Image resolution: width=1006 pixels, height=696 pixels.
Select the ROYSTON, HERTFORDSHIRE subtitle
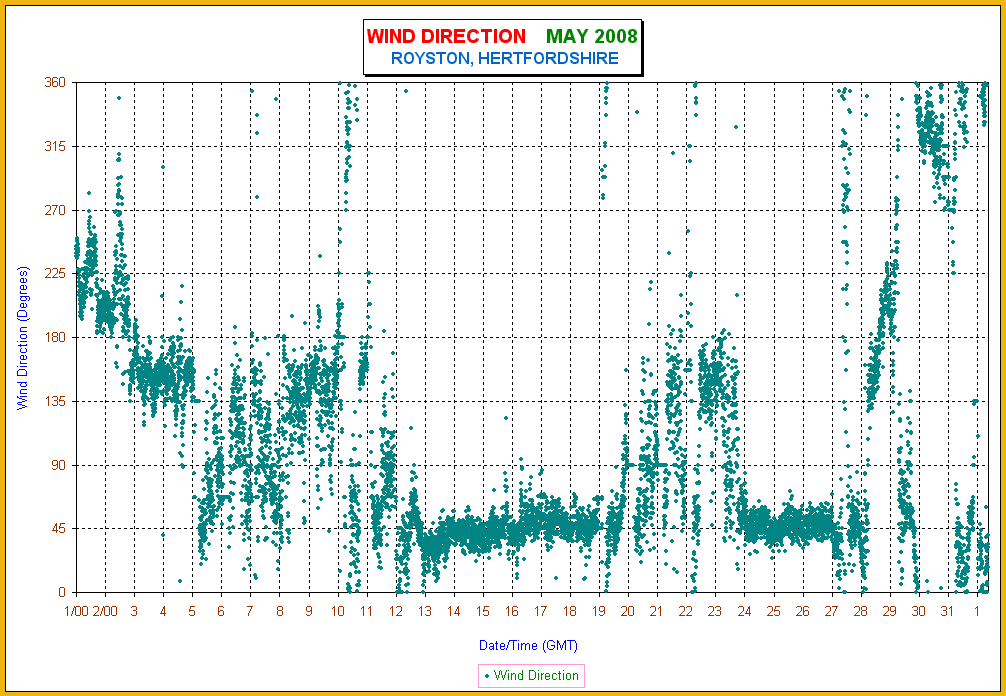[x=504, y=59]
